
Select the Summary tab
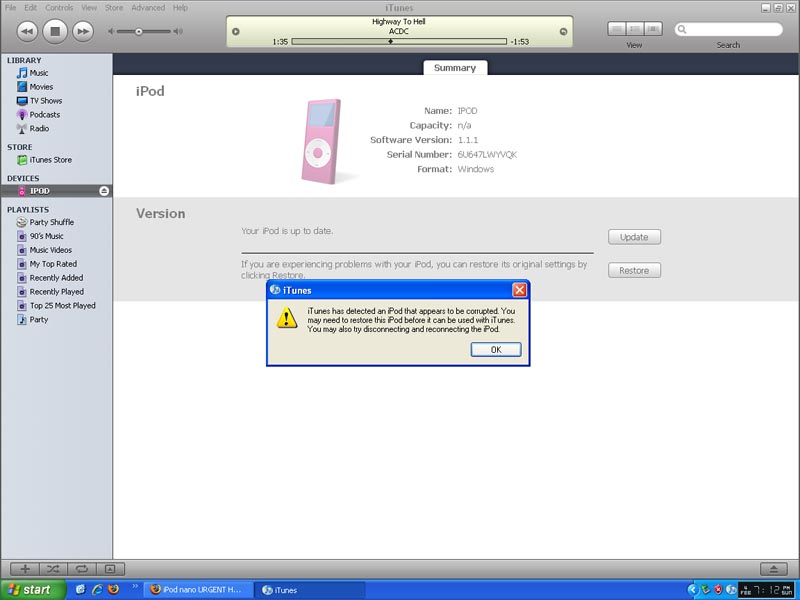[455, 67]
